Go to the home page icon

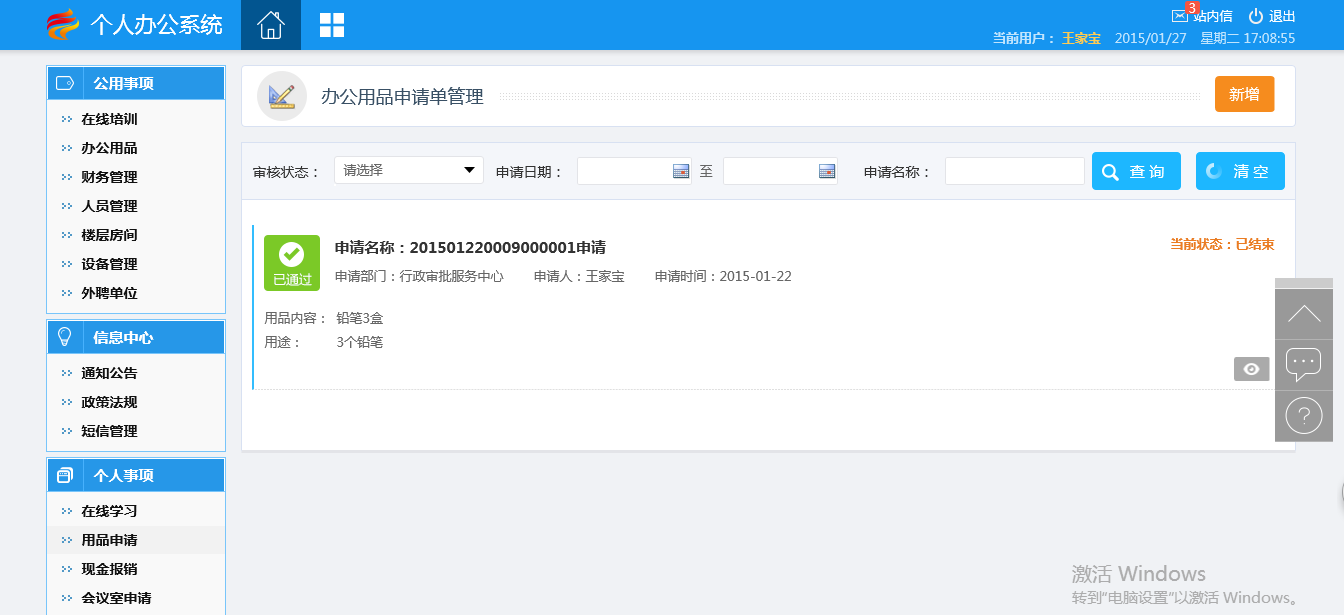(x=271, y=25)
